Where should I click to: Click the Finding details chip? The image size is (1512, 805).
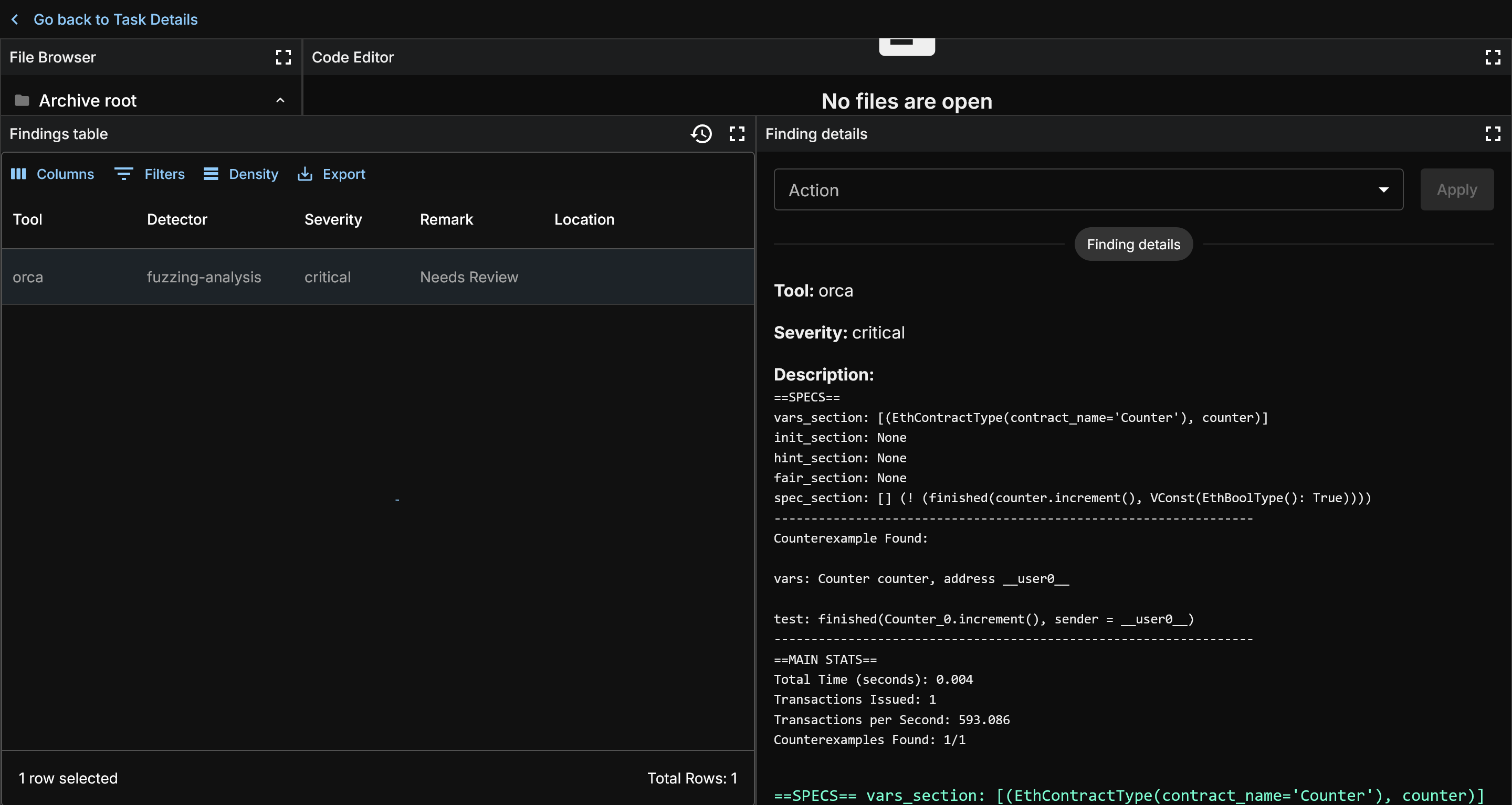(1133, 244)
